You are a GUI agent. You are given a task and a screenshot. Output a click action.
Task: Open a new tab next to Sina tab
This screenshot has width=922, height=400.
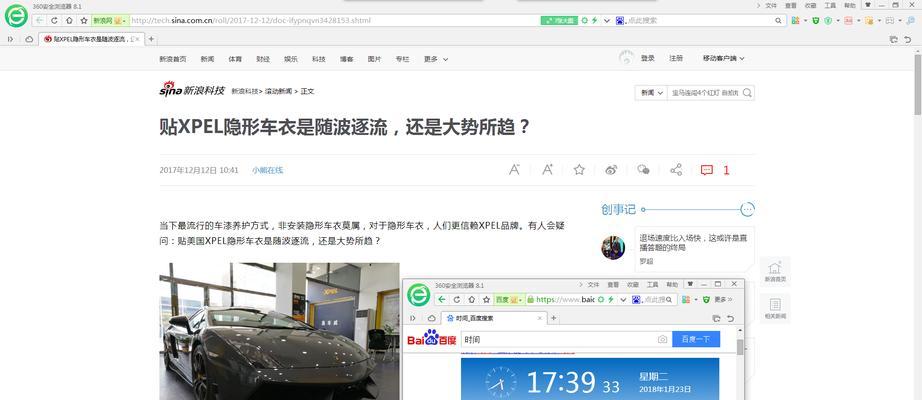click(151, 39)
